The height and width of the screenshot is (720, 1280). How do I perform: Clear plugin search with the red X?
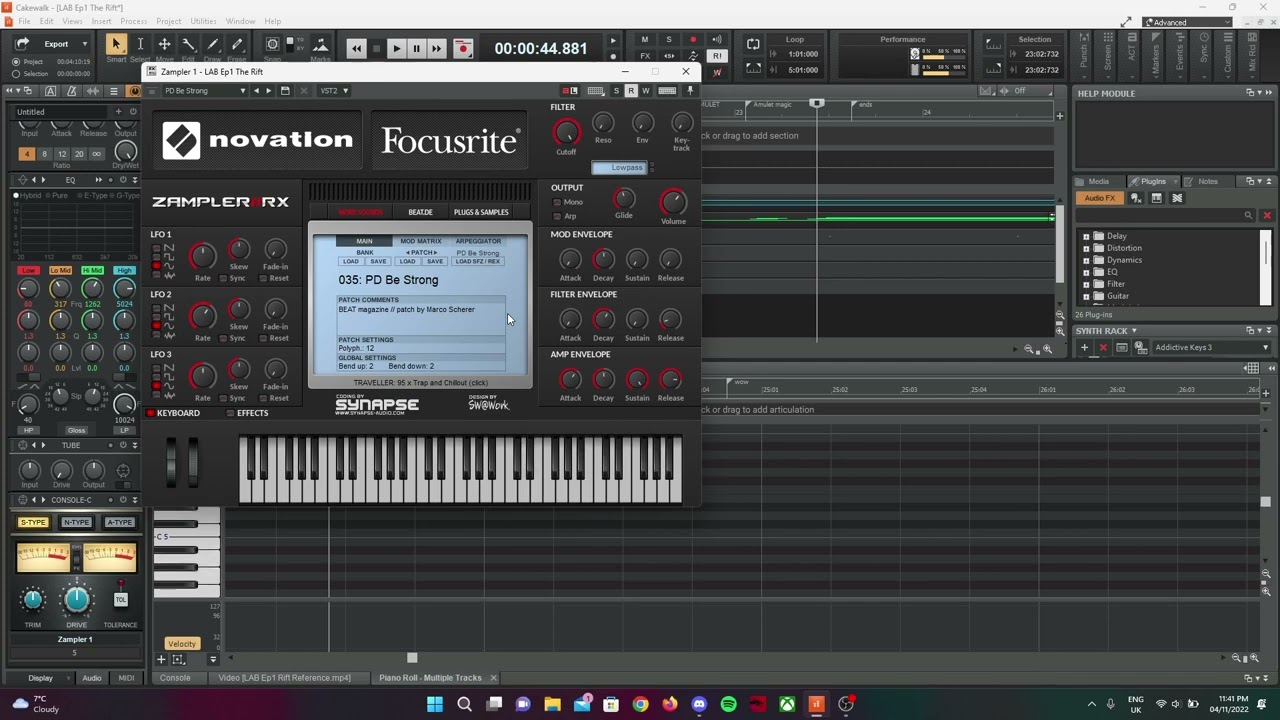point(1267,216)
